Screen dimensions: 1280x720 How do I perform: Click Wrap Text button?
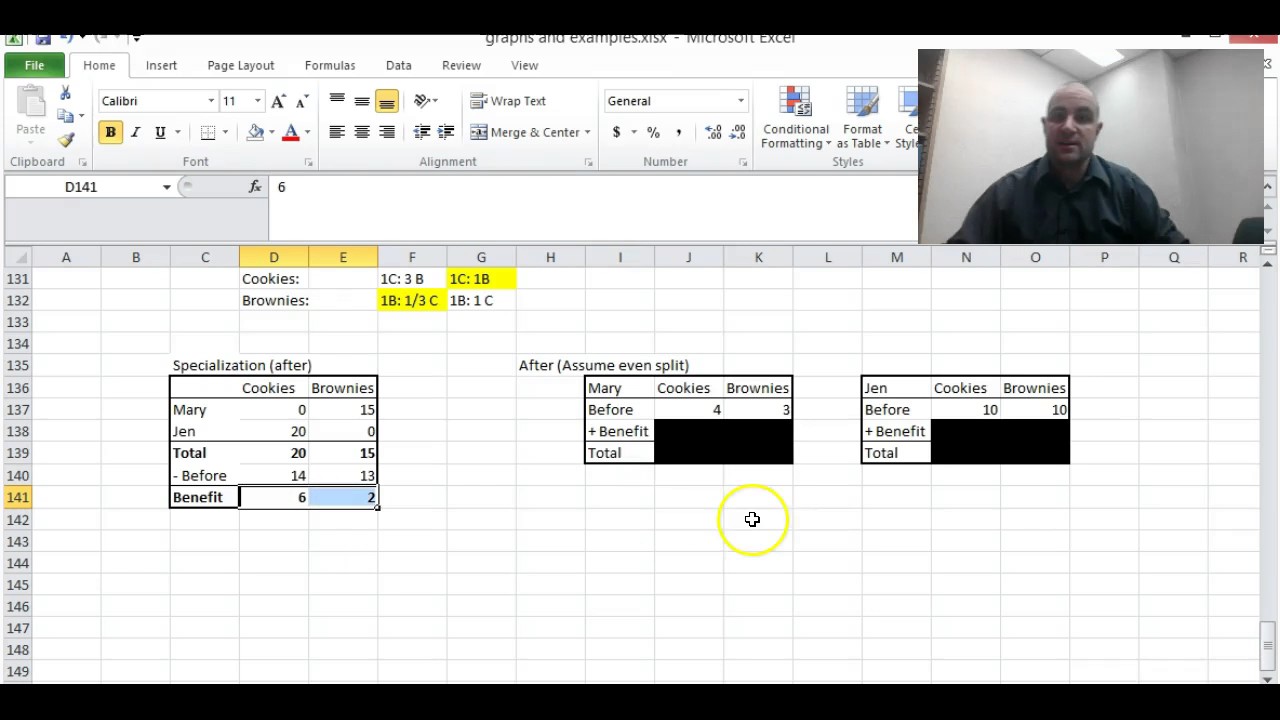[x=508, y=101]
